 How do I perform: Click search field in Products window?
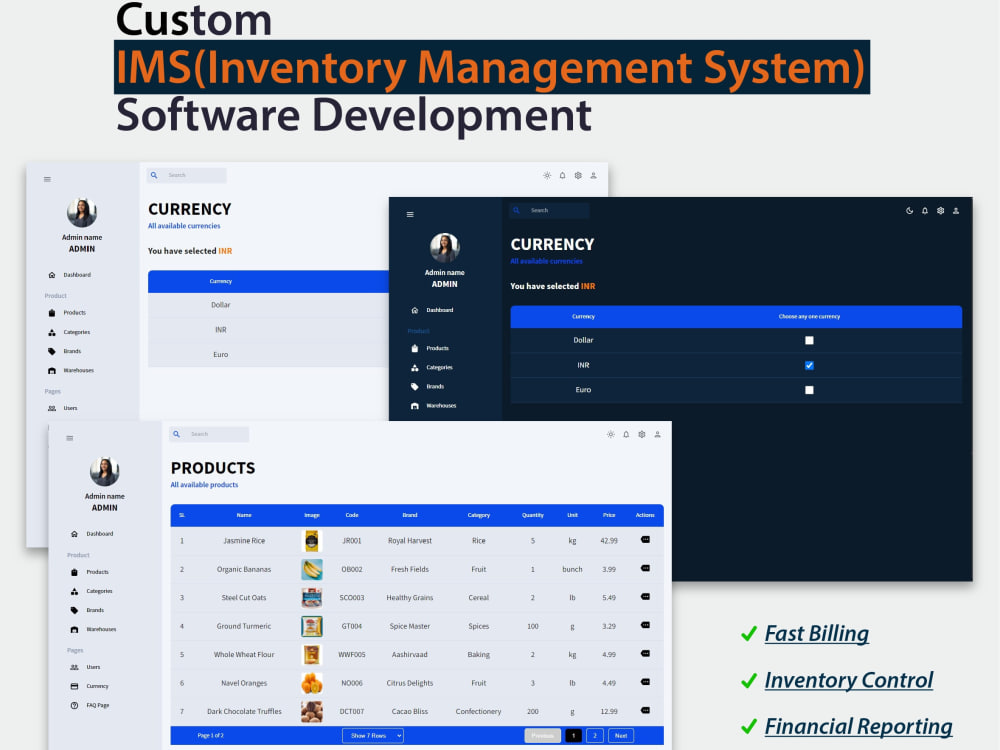pyautogui.click(x=209, y=434)
